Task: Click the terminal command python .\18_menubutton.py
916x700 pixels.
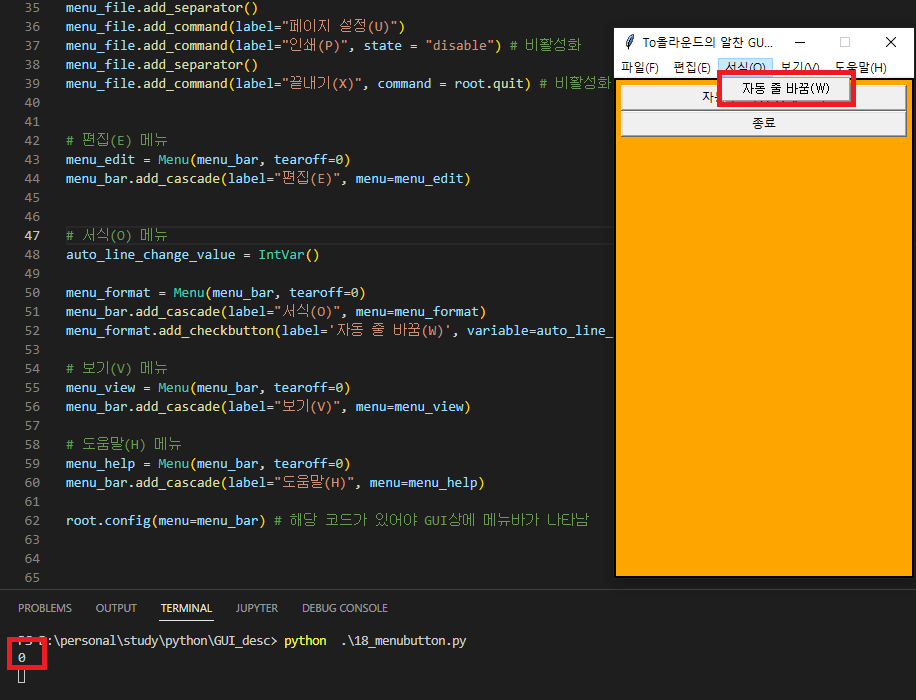Action: (375, 641)
